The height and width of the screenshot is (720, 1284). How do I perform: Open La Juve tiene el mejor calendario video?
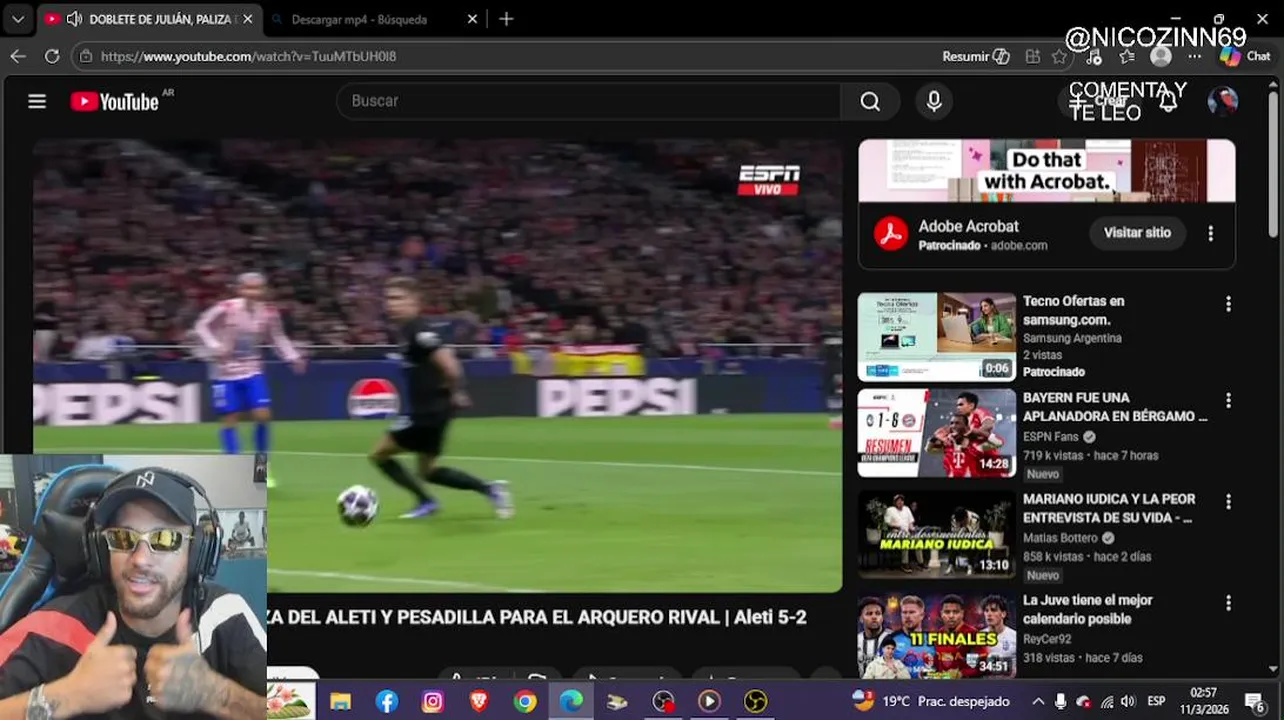[1088, 609]
